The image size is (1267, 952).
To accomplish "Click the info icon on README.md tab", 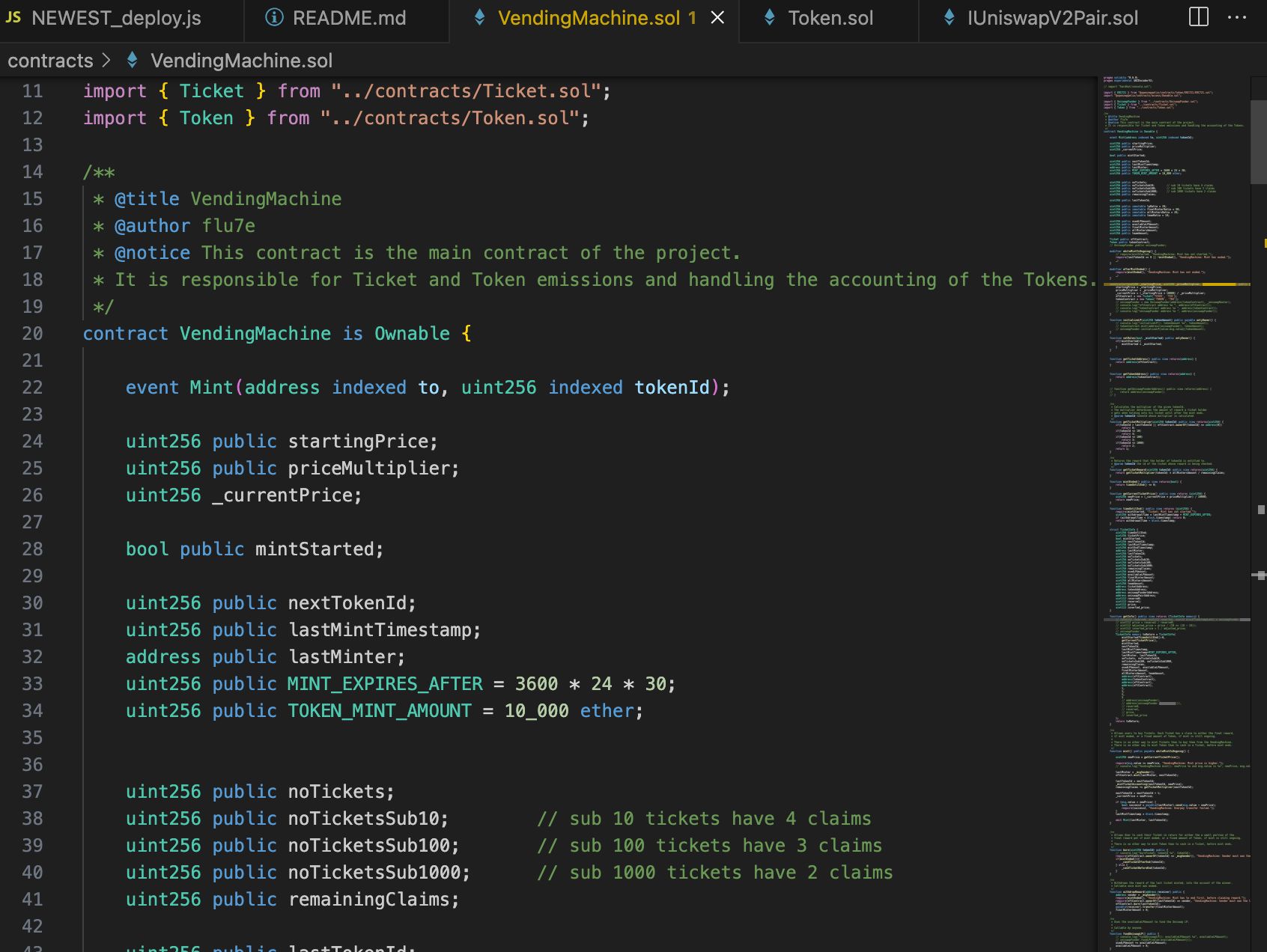I will pos(275,17).
